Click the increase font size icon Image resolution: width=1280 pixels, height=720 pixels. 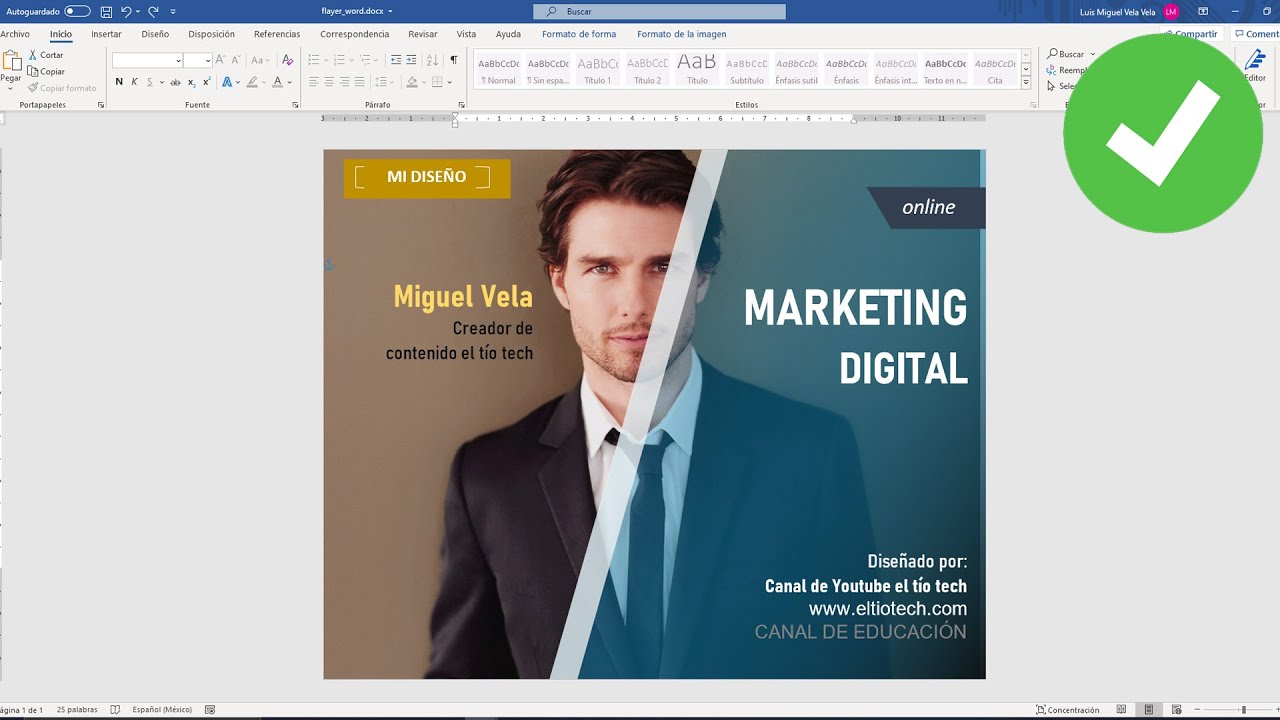click(x=220, y=60)
